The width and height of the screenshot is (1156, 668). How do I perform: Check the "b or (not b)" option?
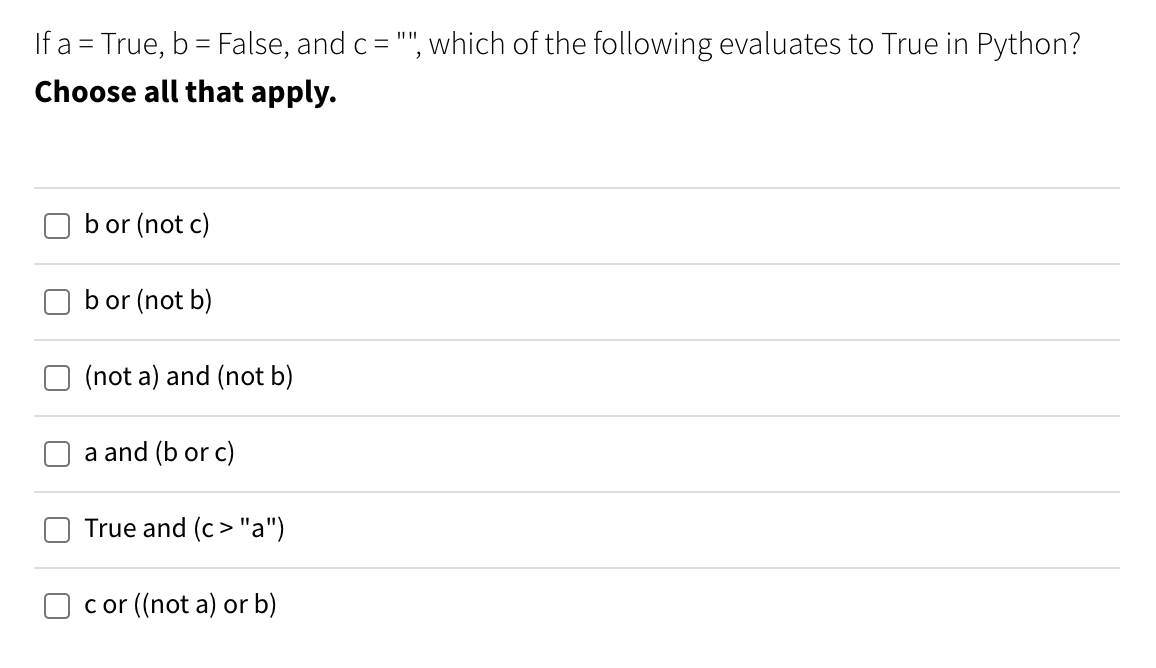[57, 301]
